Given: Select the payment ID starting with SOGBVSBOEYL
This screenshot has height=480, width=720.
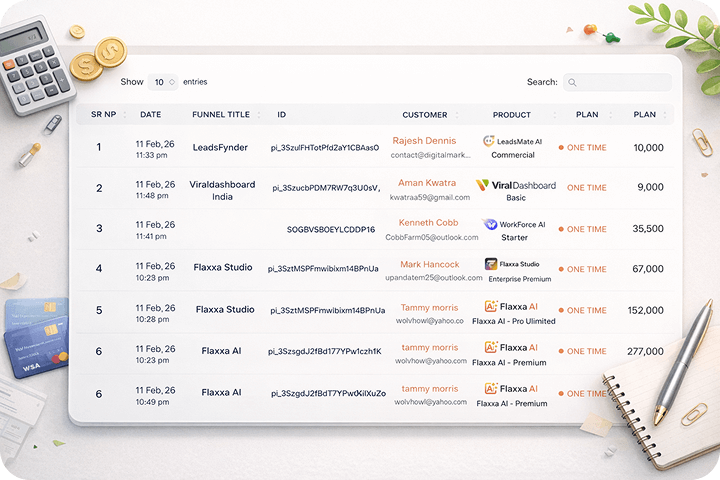Looking at the screenshot, I should tap(331, 229).
